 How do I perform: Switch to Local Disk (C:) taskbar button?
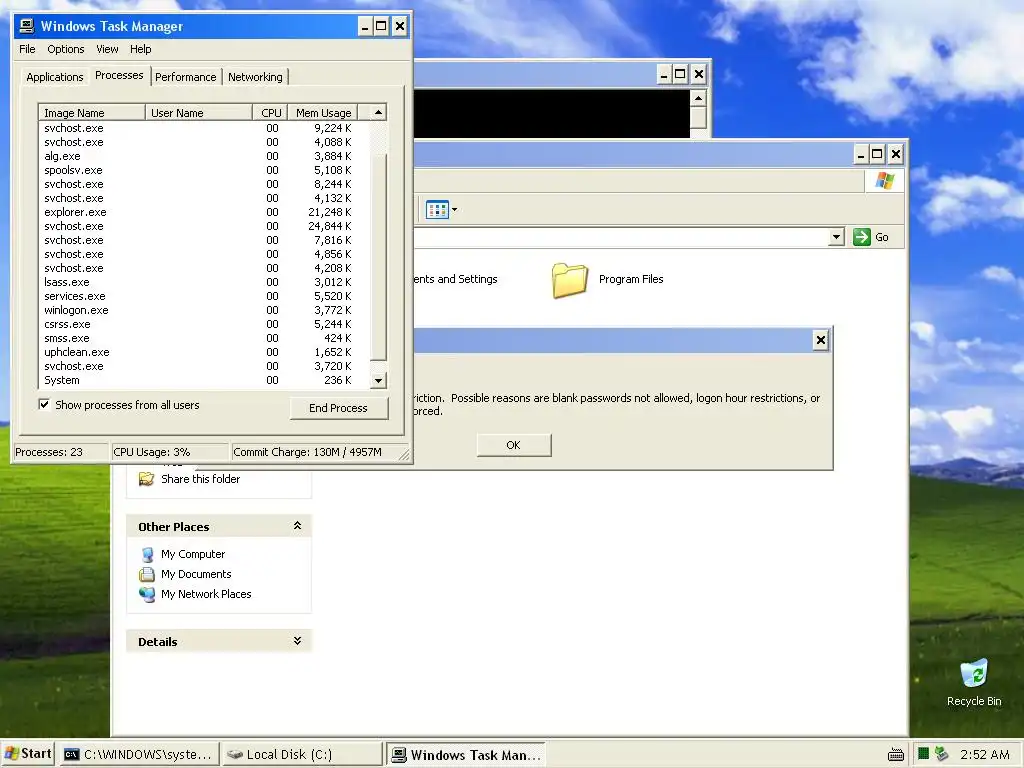tap(301, 754)
